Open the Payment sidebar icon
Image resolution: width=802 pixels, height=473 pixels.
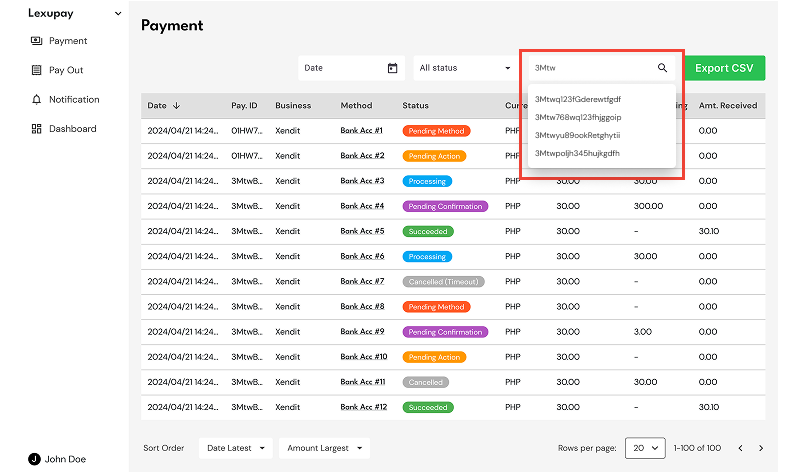[x=36, y=41]
